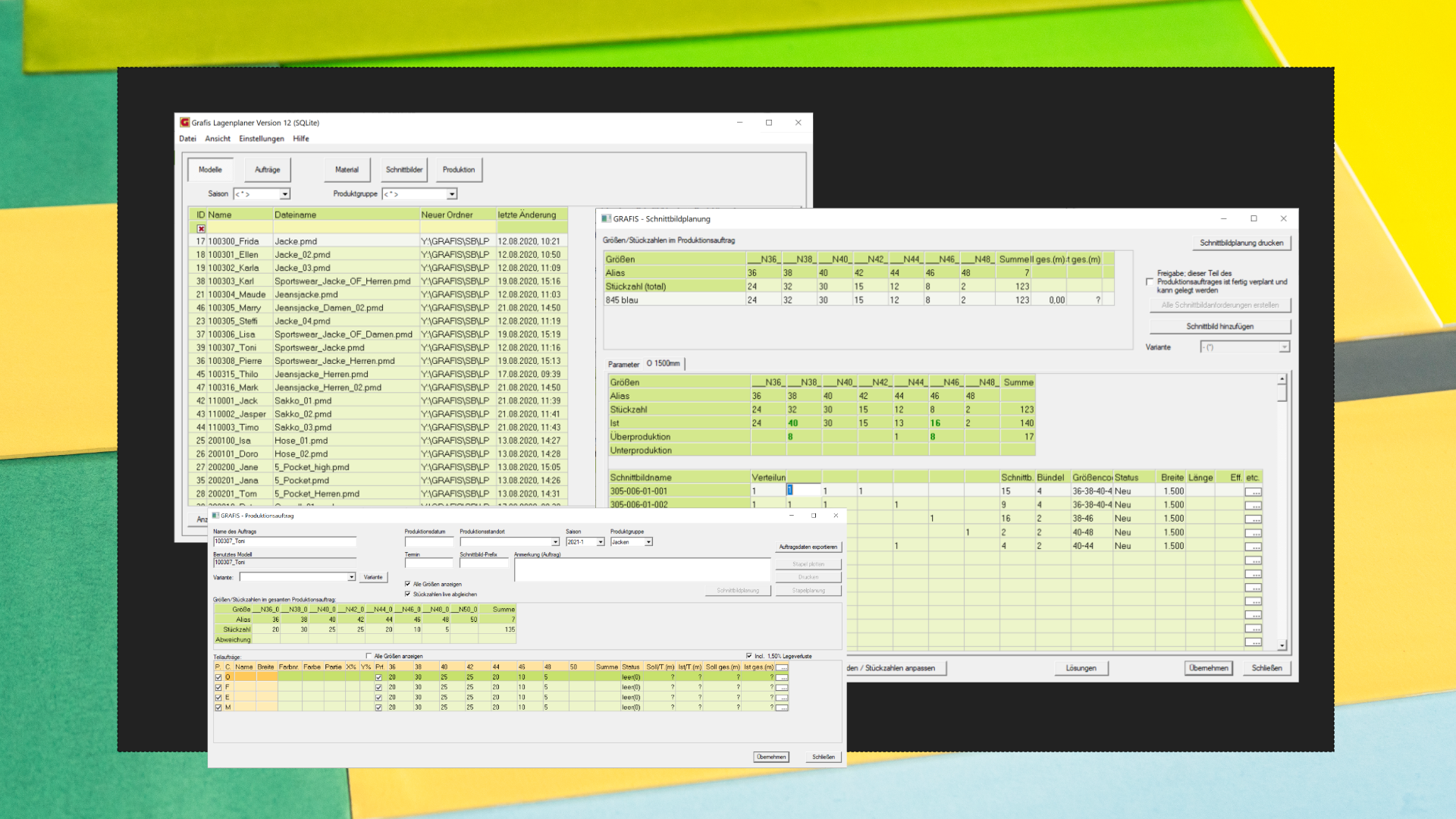Image resolution: width=1456 pixels, height=819 pixels.
Task: Toggle upper 'Alle Größen anzeigen' checkbox in Produktionsauftrag
Action: 407,584
